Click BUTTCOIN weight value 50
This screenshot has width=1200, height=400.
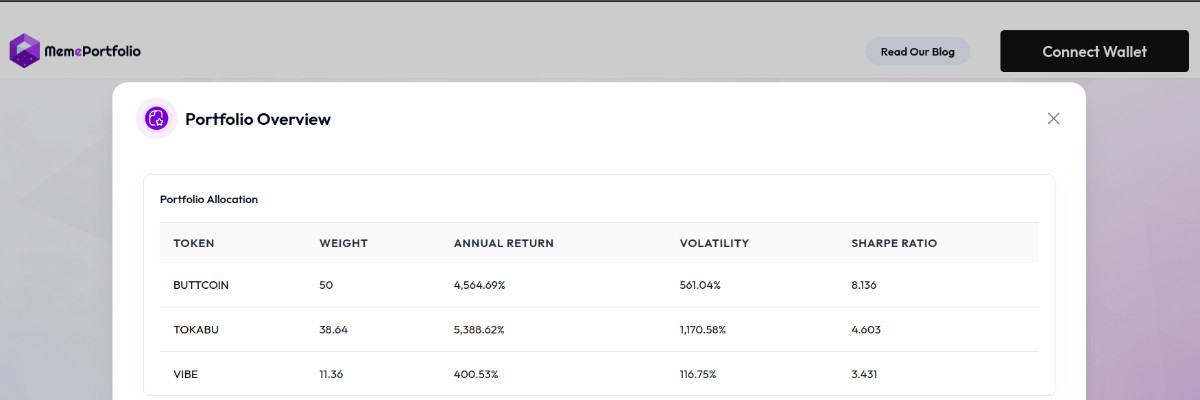326,285
